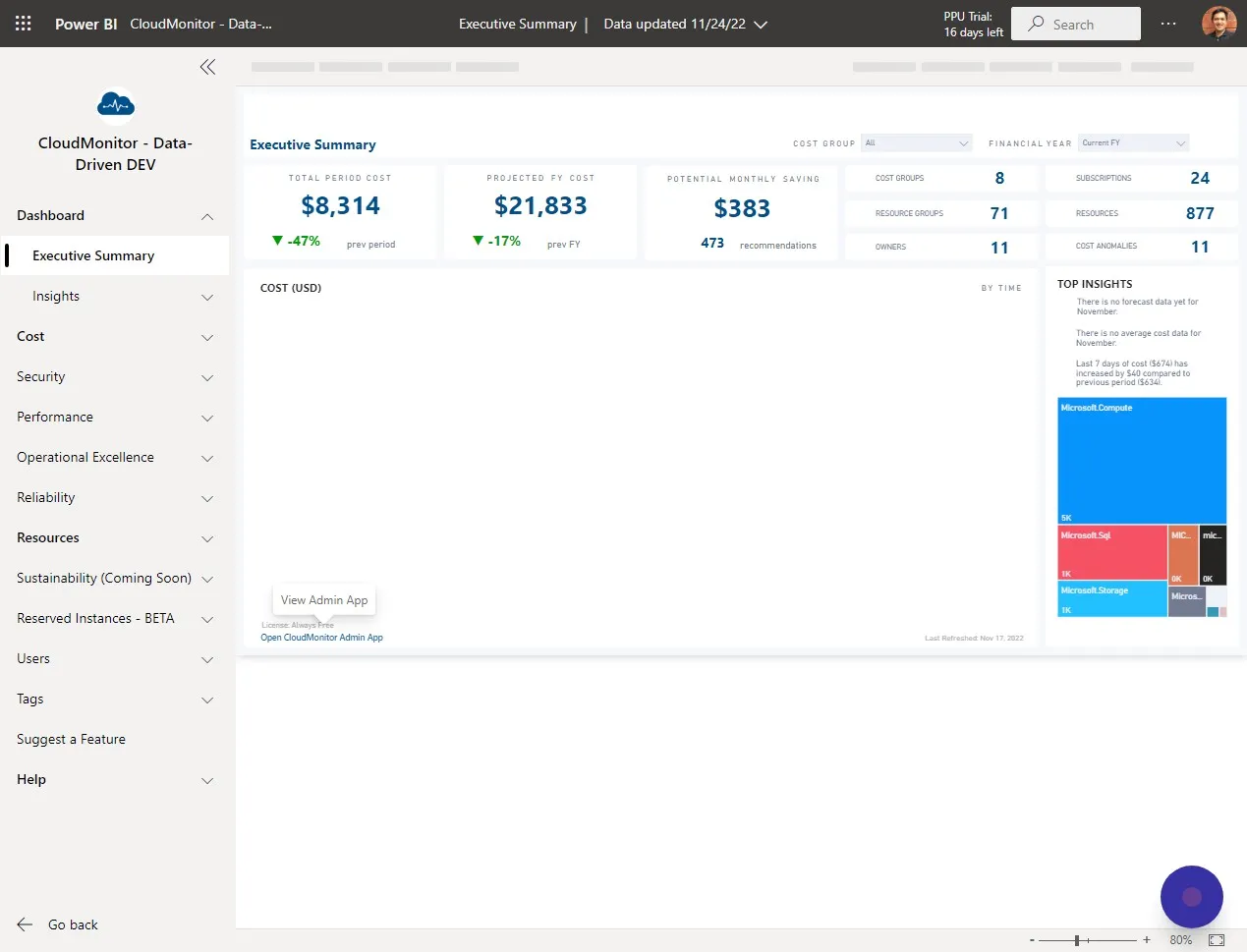Expand the Tags section chevron
Screen dimensions: 1247x952
pyautogui.click(x=207, y=700)
